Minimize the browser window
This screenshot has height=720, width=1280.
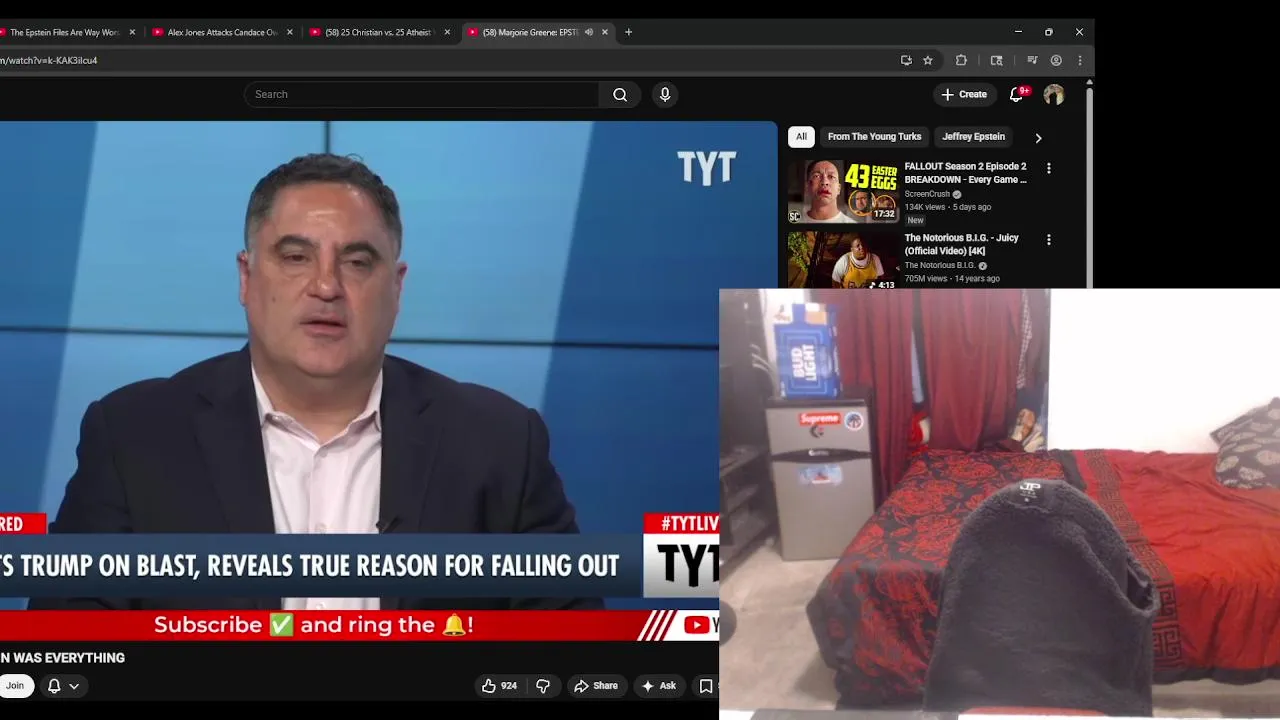(1018, 32)
